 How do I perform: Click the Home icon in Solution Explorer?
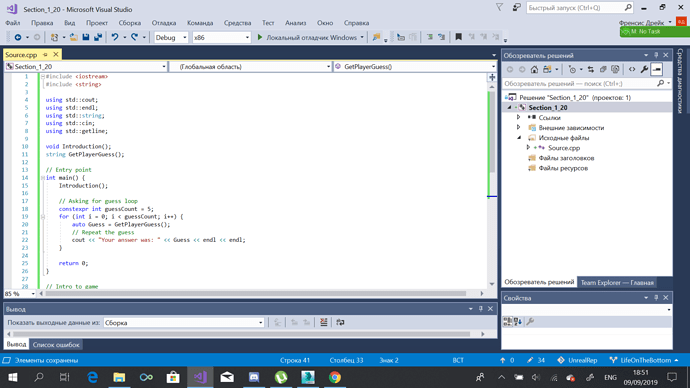point(534,70)
